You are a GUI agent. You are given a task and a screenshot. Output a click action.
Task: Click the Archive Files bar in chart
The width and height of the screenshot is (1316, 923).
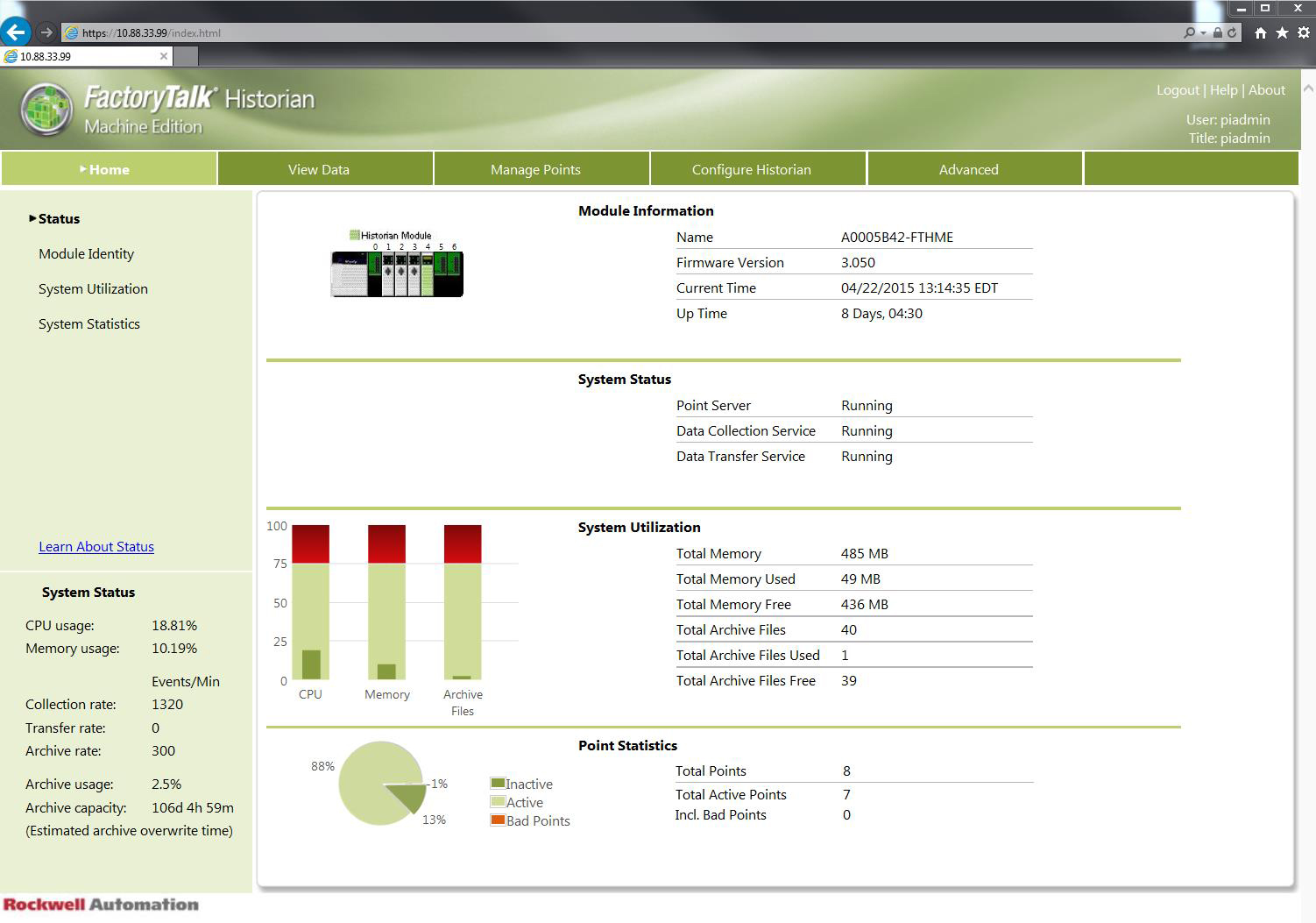click(x=463, y=602)
